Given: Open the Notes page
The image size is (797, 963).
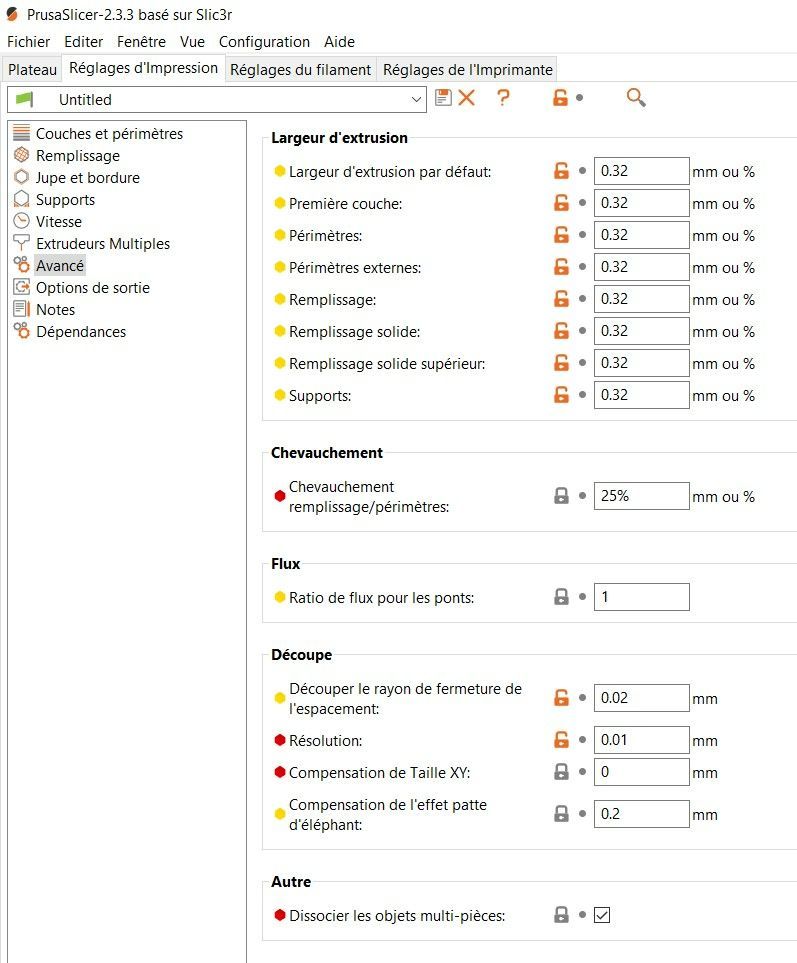Looking at the screenshot, I should tap(55, 310).
